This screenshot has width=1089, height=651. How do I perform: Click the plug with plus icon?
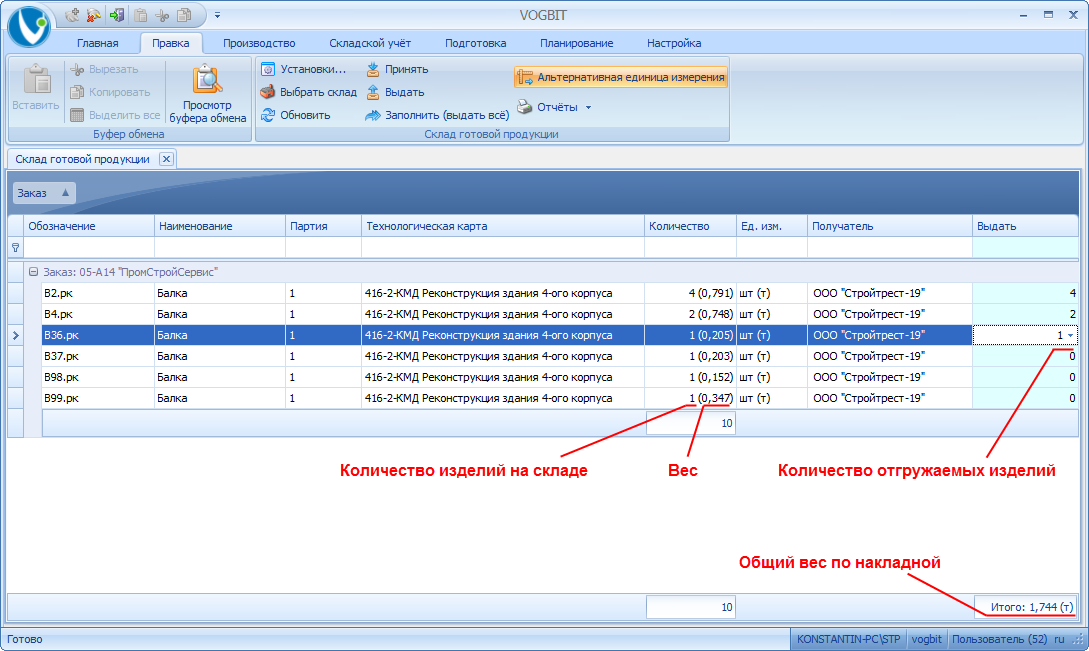pyautogui.click(x=72, y=15)
